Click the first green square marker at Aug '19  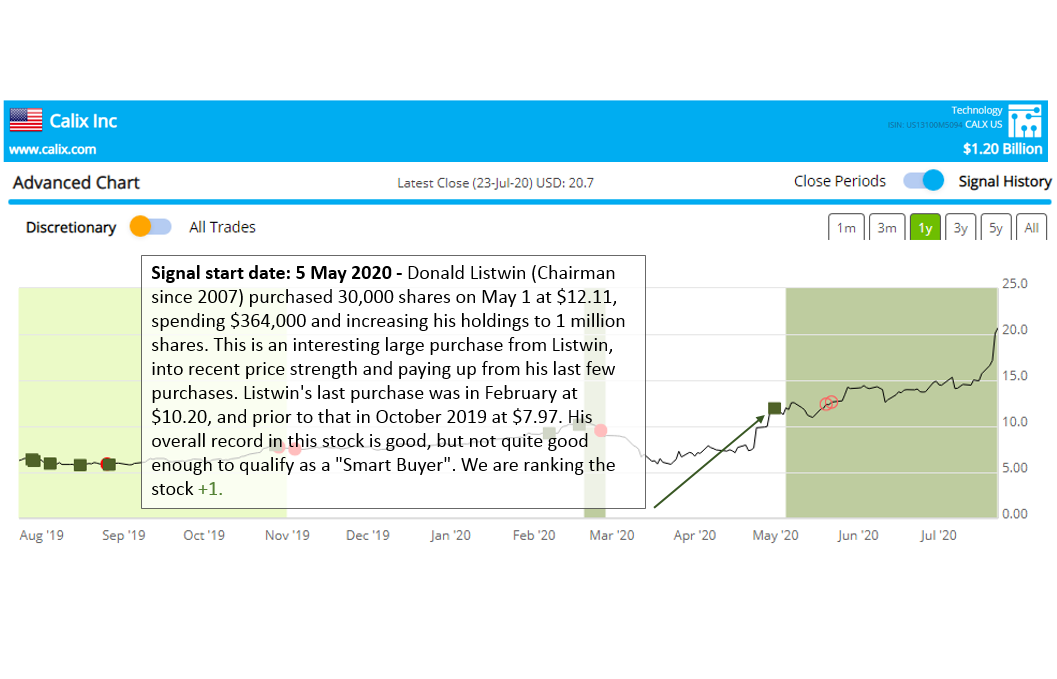pos(32,460)
